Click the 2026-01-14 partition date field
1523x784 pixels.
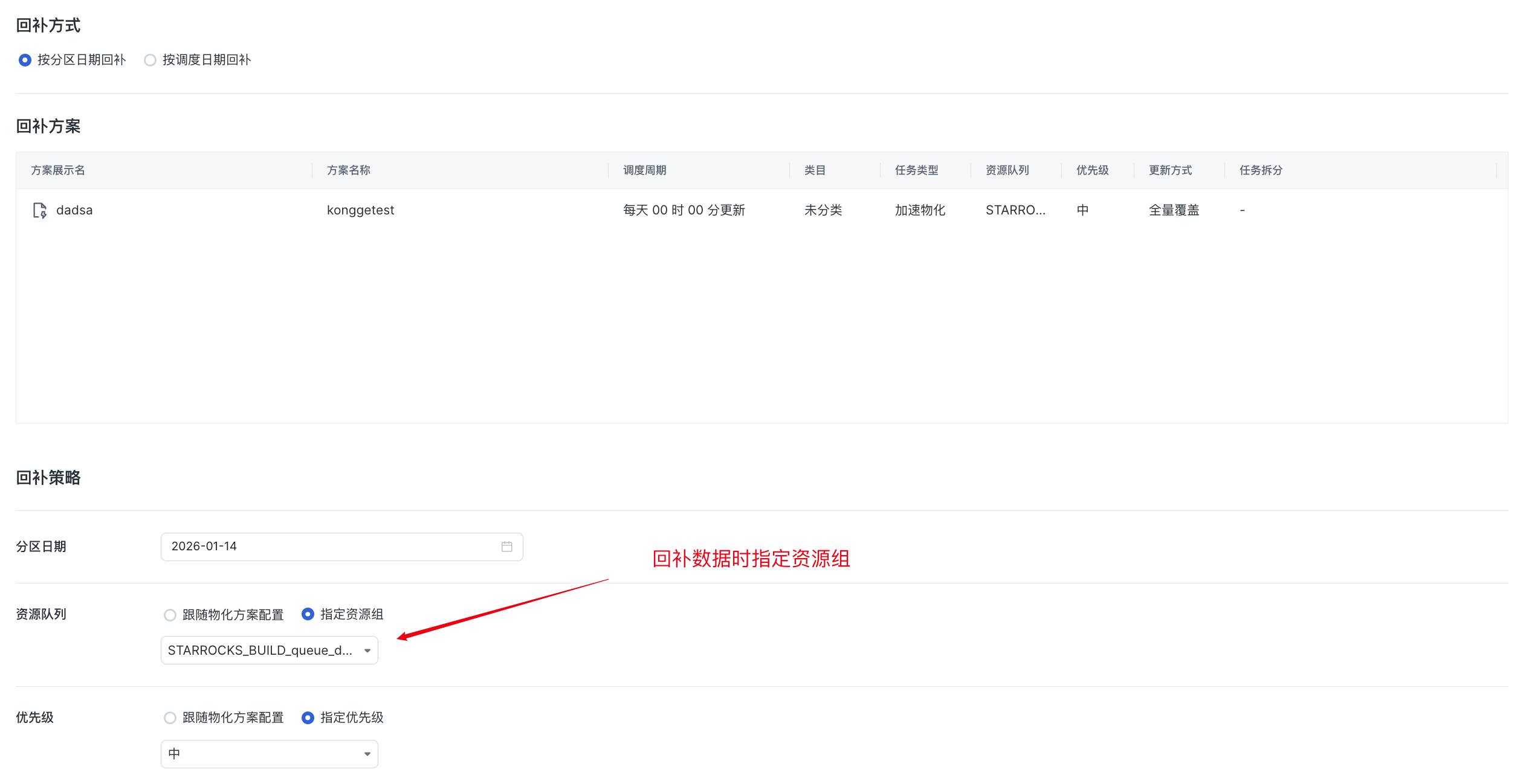tap(326, 547)
